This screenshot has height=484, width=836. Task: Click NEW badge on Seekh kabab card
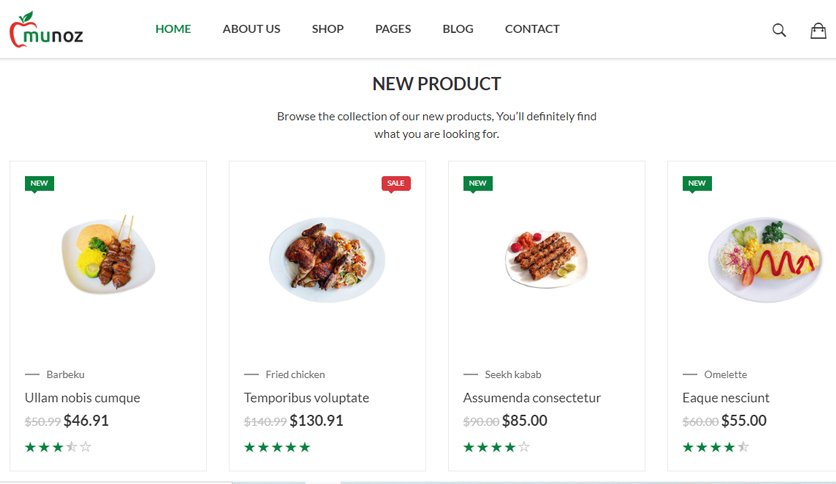pos(478,183)
